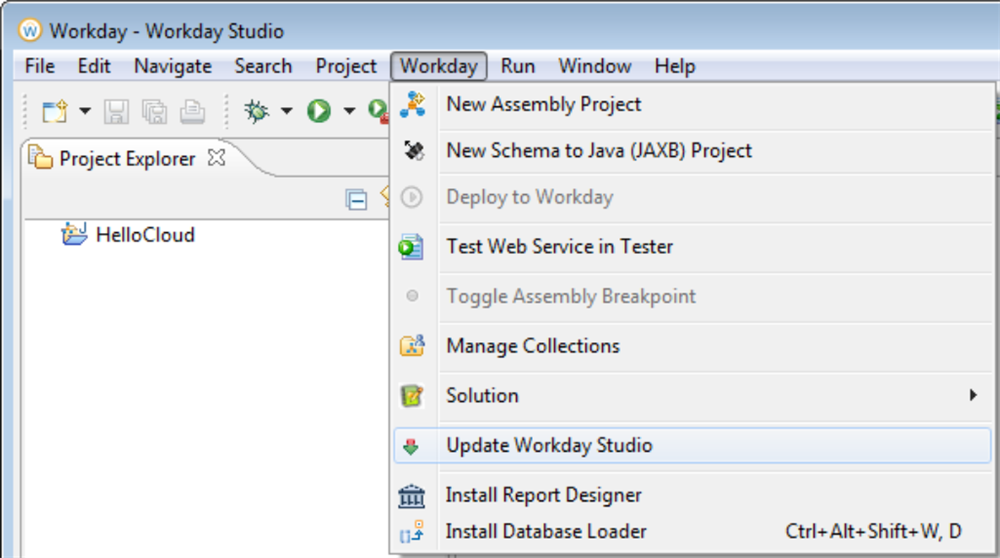This screenshot has height=558, width=1000.
Task: Open the Run menu
Action: pyautogui.click(x=518, y=66)
